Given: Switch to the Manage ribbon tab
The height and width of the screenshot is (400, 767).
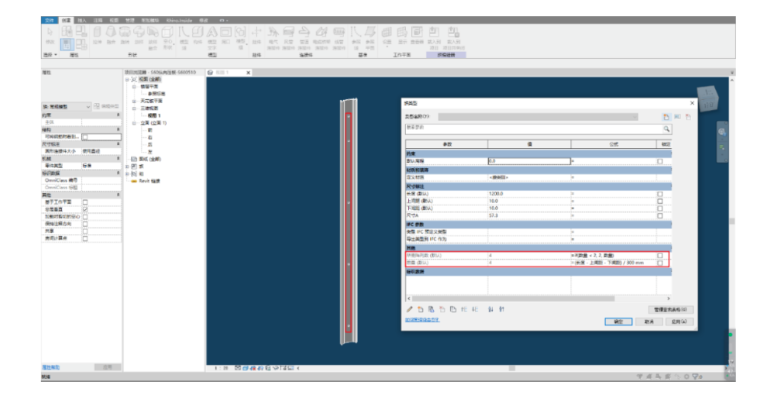Looking at the screenshot, I should pos(130,20).
